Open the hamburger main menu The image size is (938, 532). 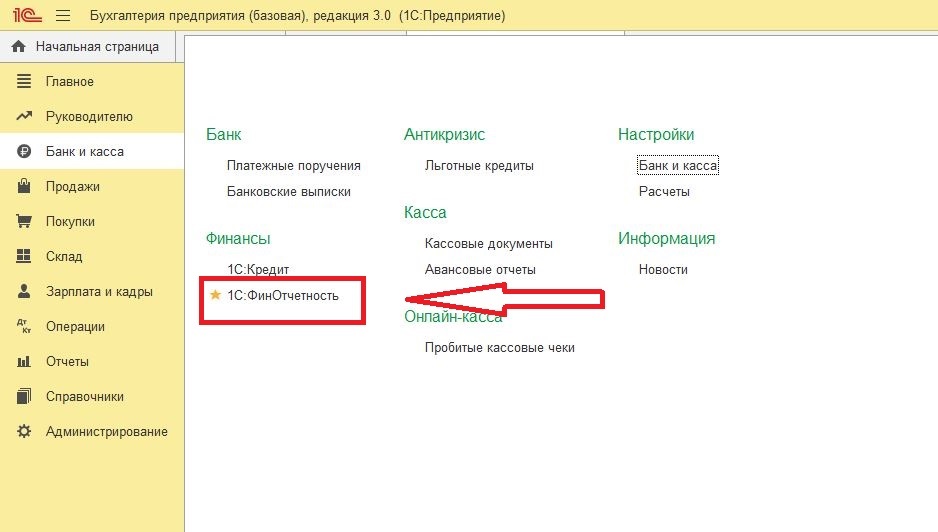(63, 16)
